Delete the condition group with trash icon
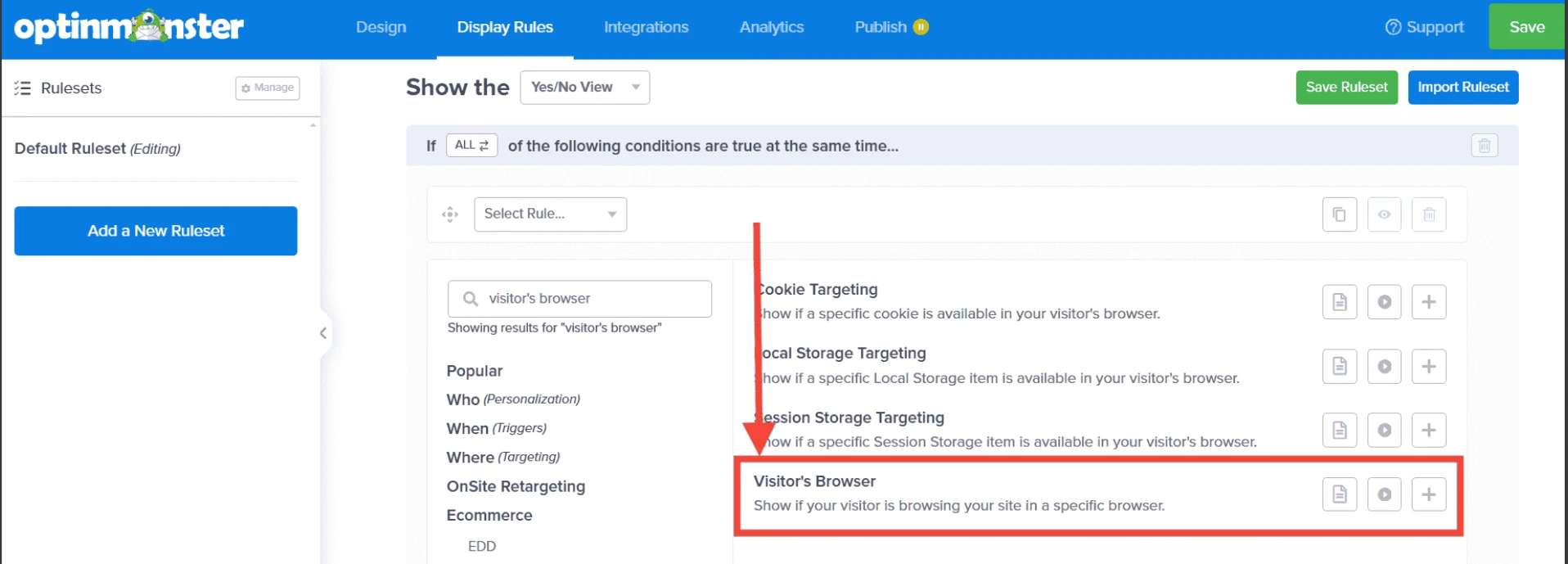This screenshot has height=564, width=1568. point(1485,146)
